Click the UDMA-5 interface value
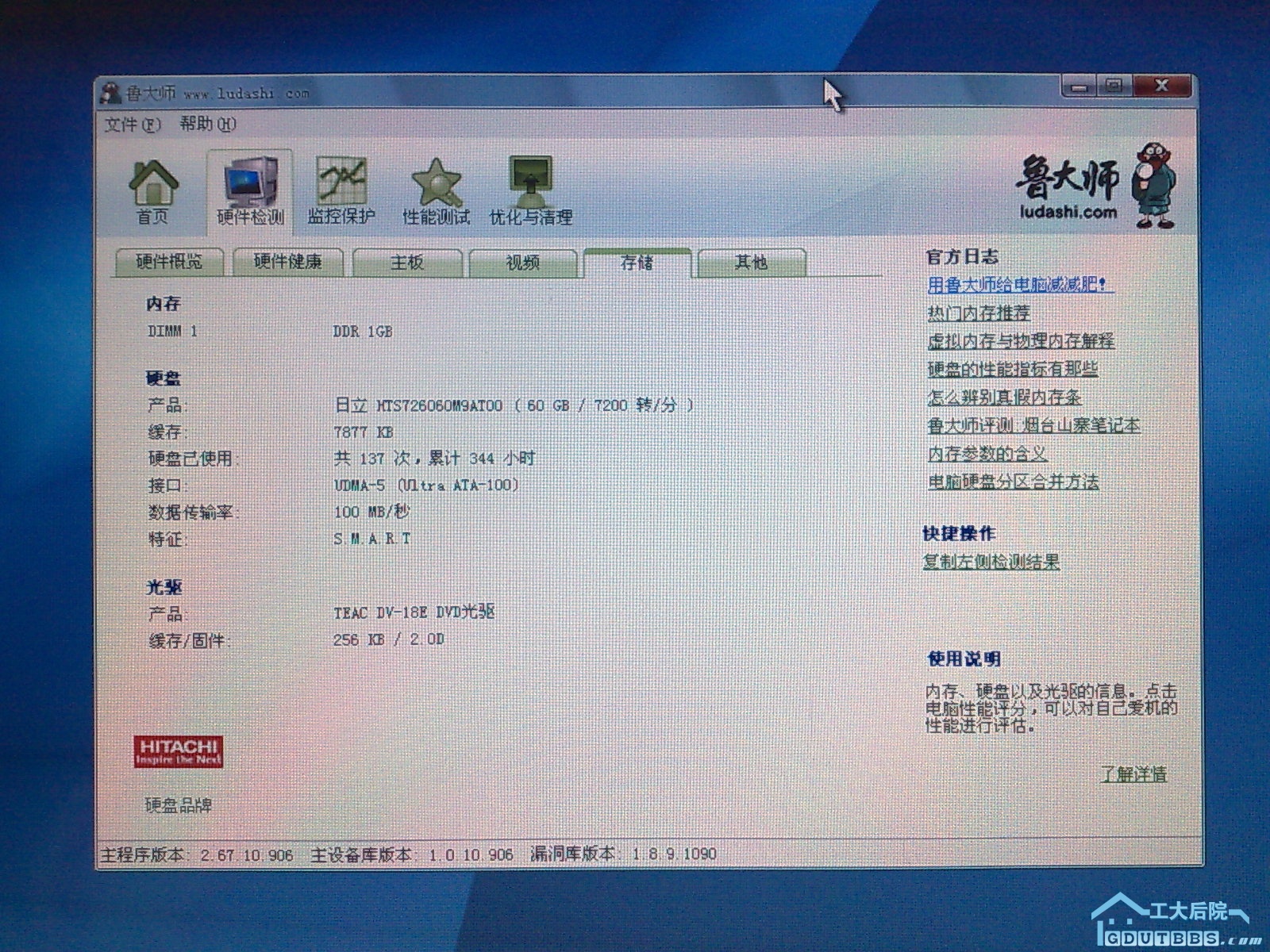Viewport: 1270px width, 952px height. click(426, 485)
